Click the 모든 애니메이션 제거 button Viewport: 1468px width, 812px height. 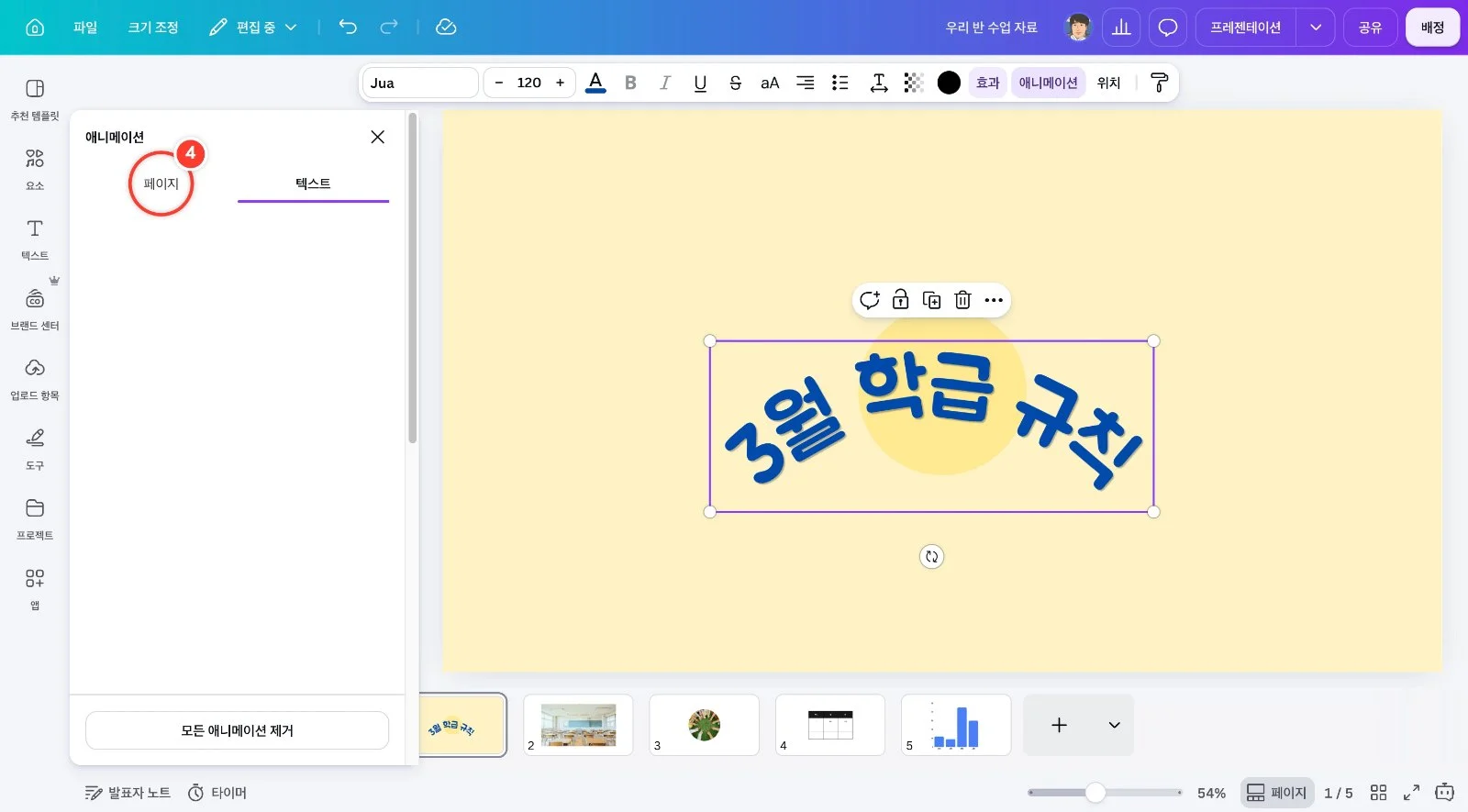237,730
